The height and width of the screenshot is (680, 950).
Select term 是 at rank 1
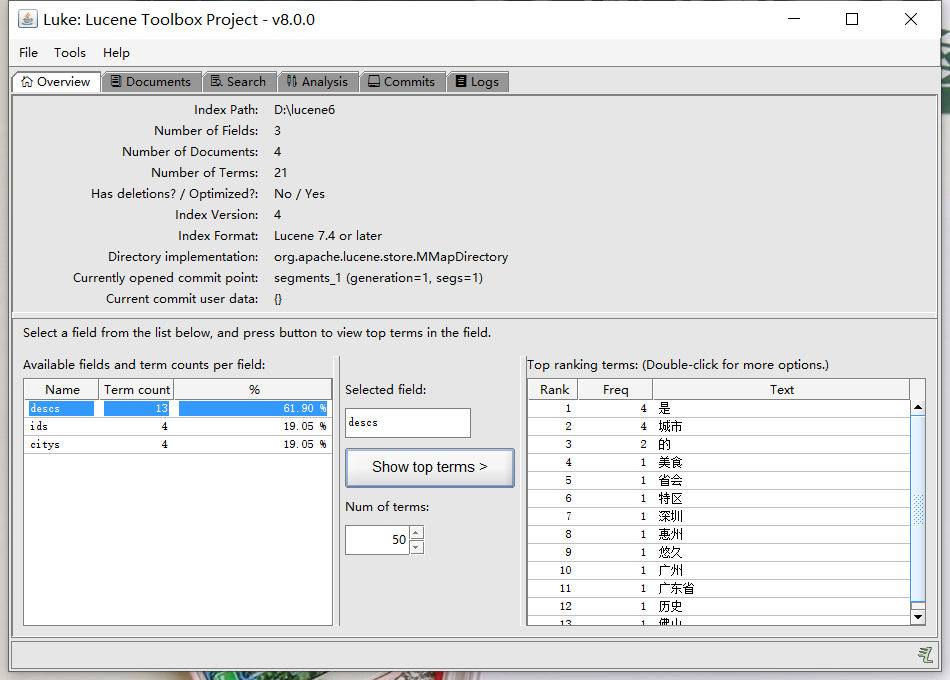pos(719,408)
